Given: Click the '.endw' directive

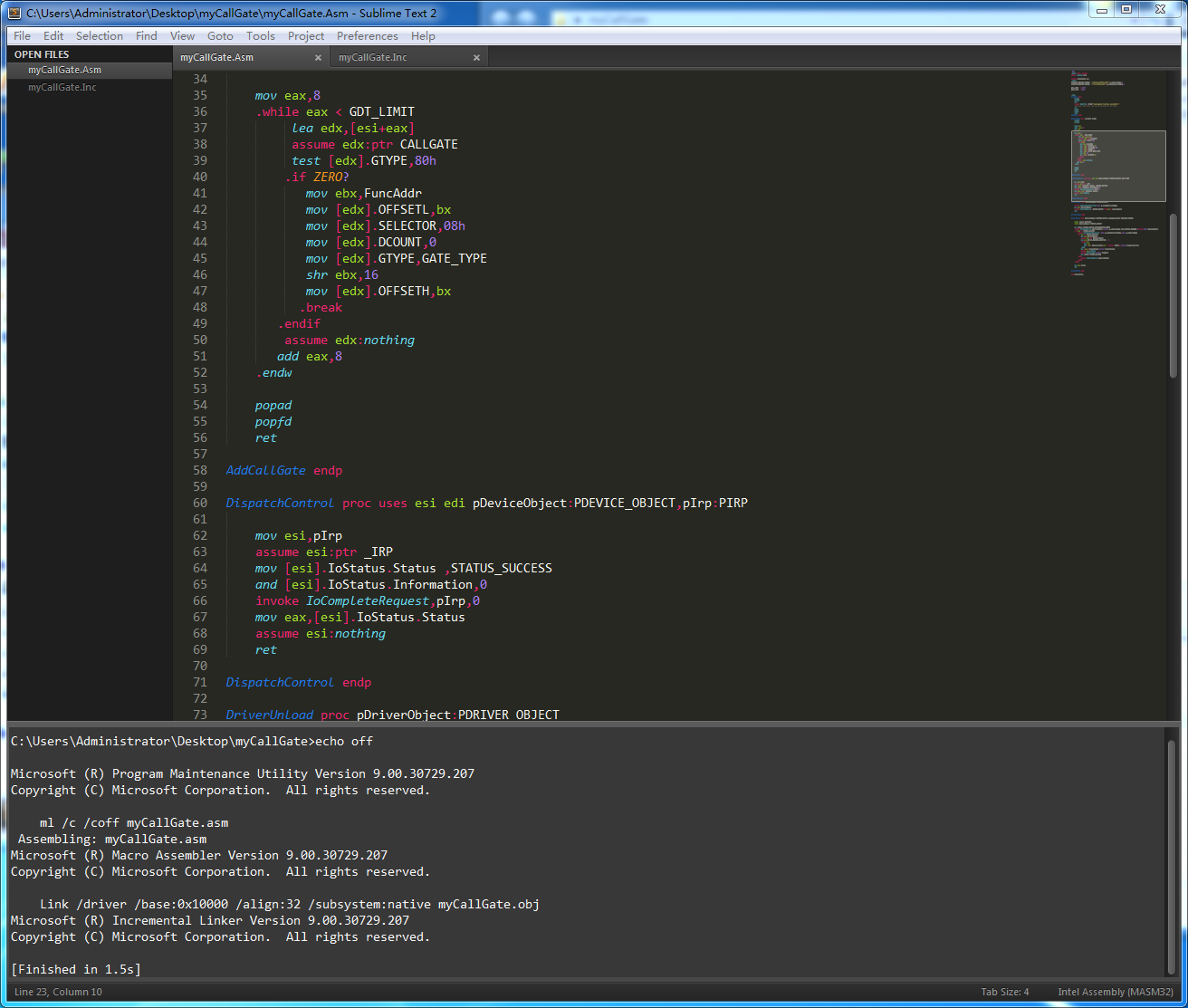Looking at the screenshot, I should [x=273, y=373].
